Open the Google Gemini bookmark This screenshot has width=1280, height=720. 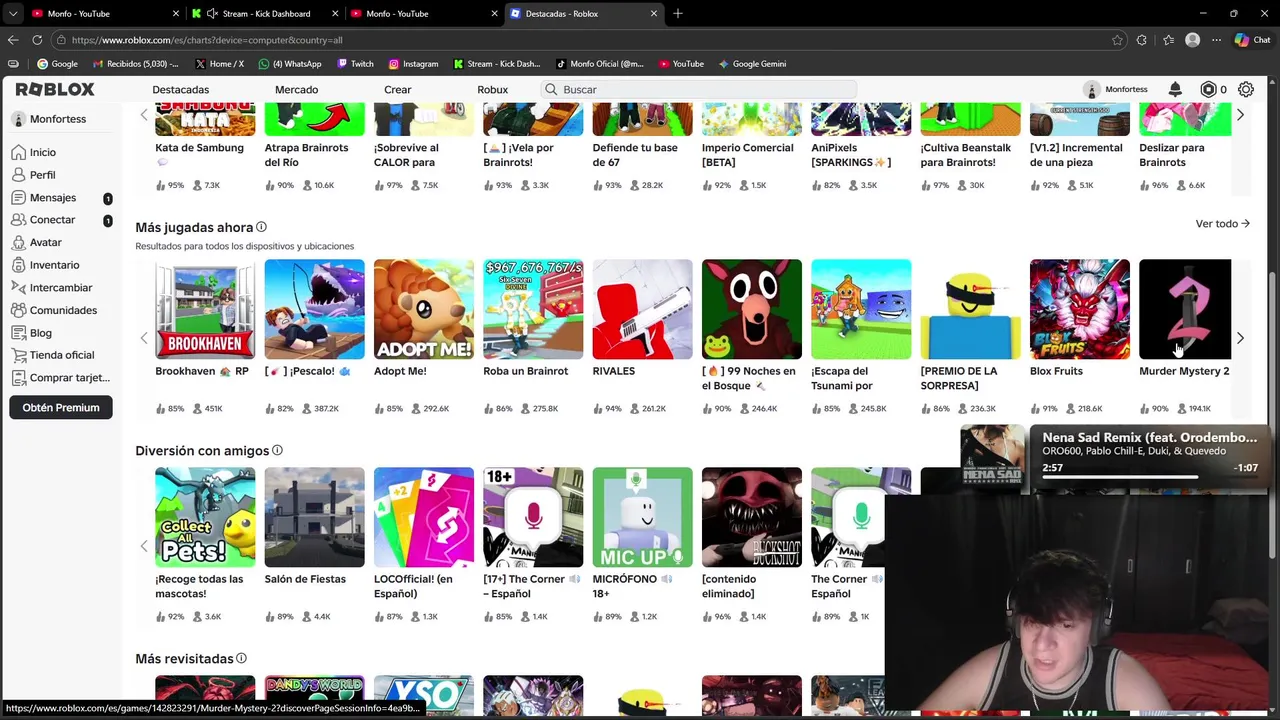pyautogui.click(x=752, y=64)
